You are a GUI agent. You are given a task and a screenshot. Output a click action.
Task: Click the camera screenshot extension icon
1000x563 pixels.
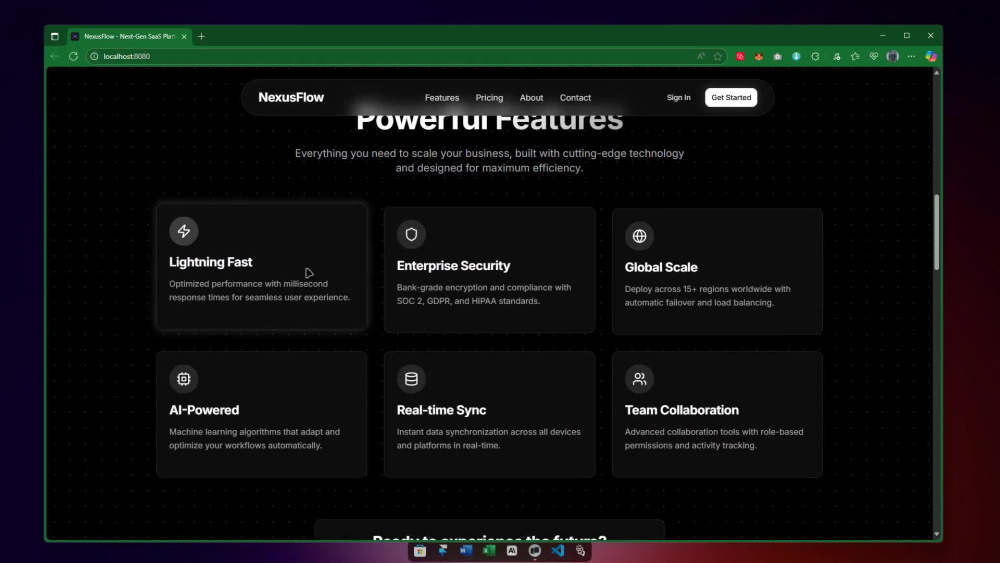coord(777,56)
